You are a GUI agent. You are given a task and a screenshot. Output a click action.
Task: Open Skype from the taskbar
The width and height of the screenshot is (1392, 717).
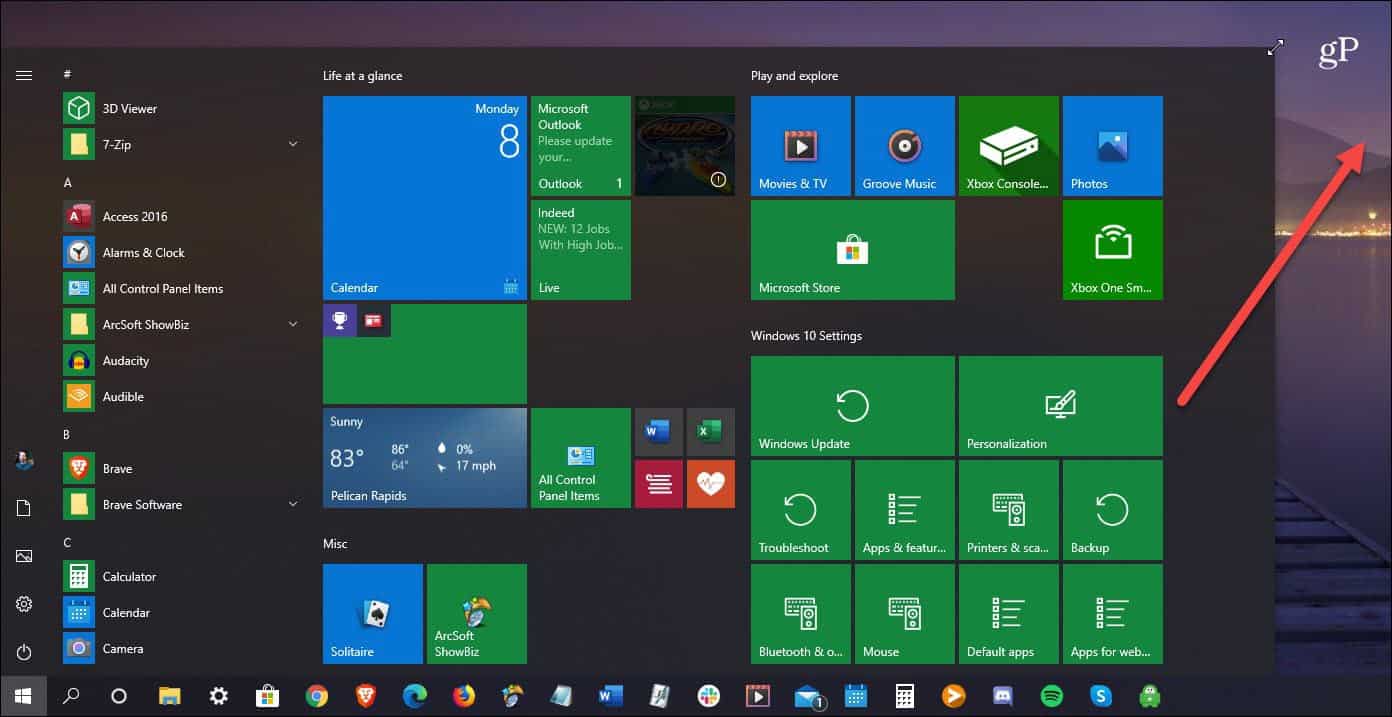point(1101,696)
